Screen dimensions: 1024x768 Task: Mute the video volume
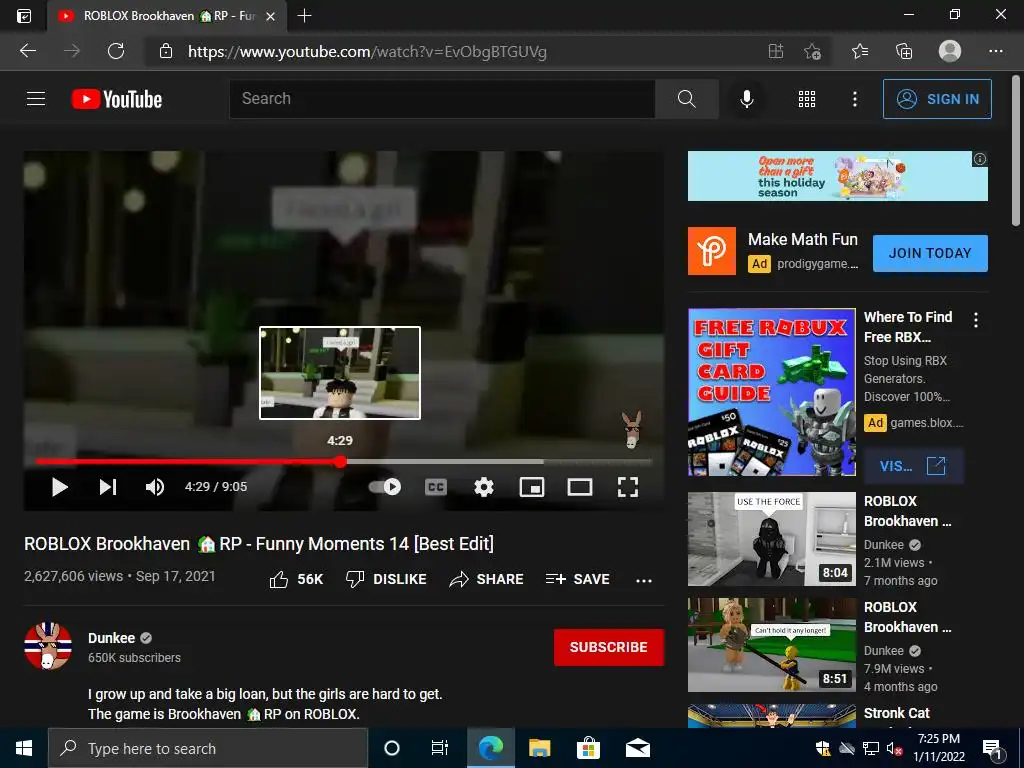(155, 487)
